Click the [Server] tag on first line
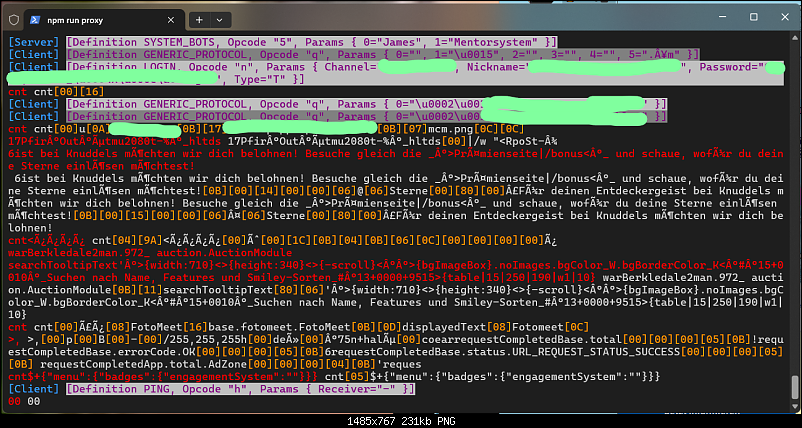This screenshot has height=428, width=802. click(35, 43)
